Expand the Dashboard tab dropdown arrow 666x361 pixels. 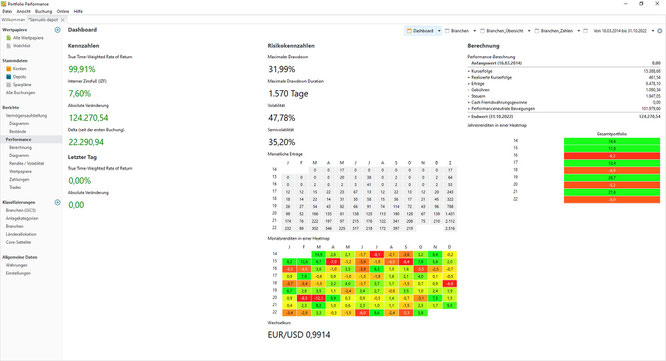coord(439,31)
